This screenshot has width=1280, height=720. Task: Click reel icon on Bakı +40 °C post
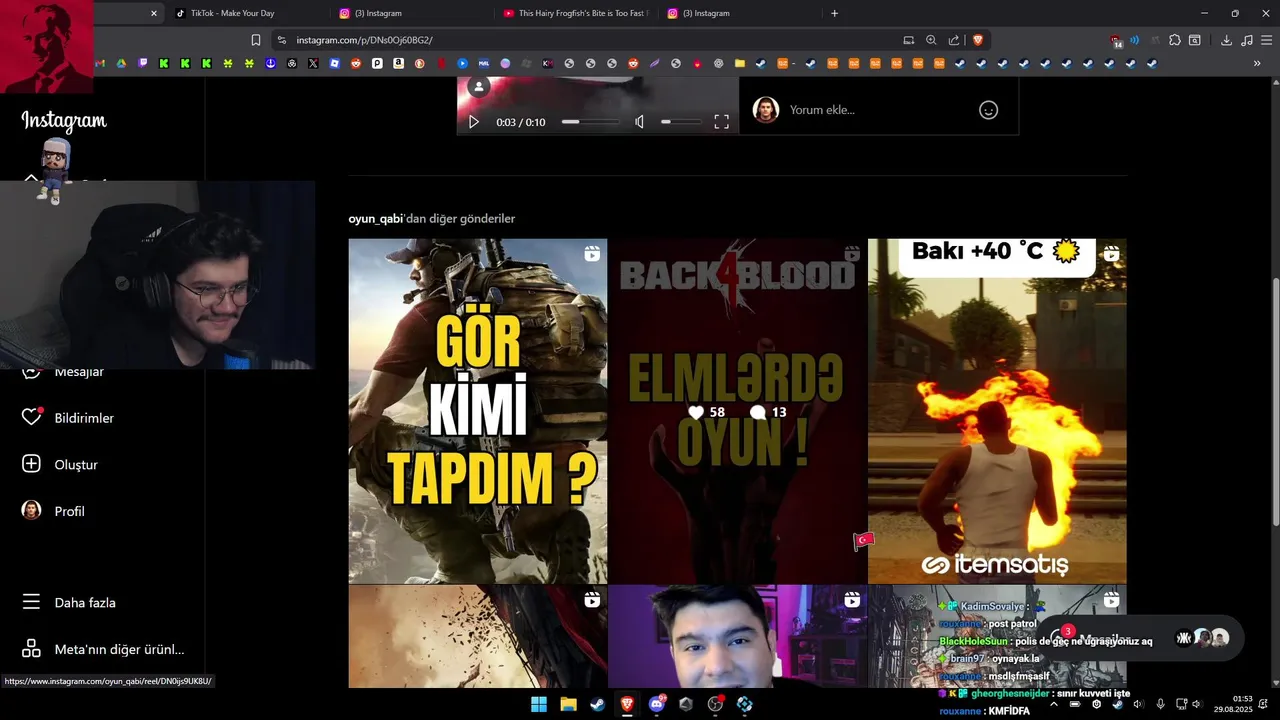point(1111,255)
